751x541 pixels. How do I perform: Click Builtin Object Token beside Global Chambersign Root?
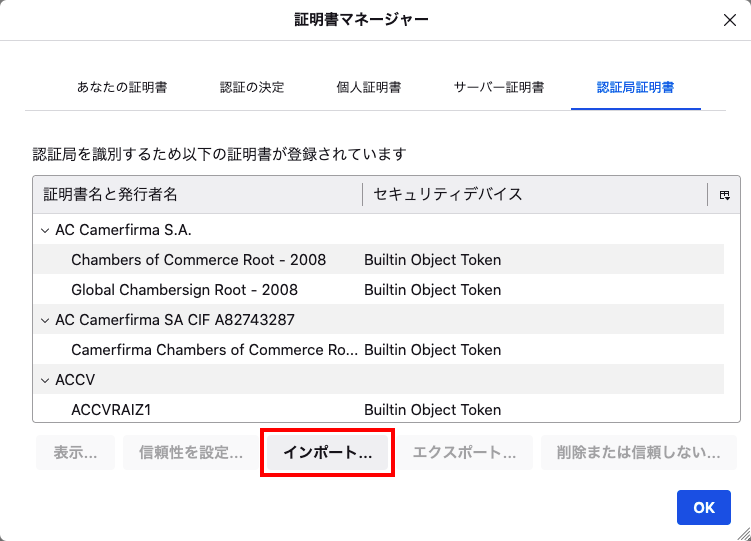[x=432, y=290]
